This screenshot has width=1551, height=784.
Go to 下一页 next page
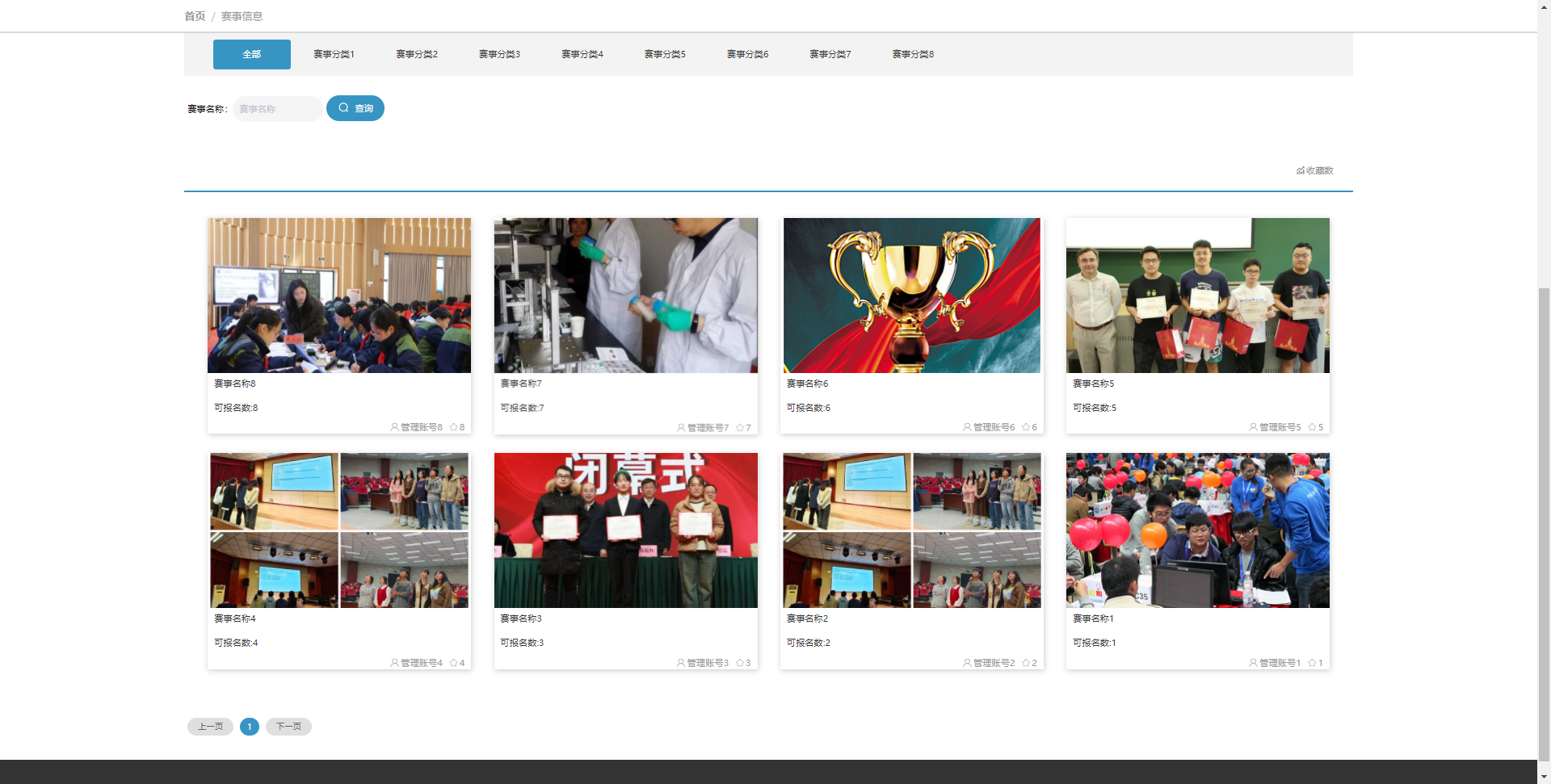(x=288, y=727)
